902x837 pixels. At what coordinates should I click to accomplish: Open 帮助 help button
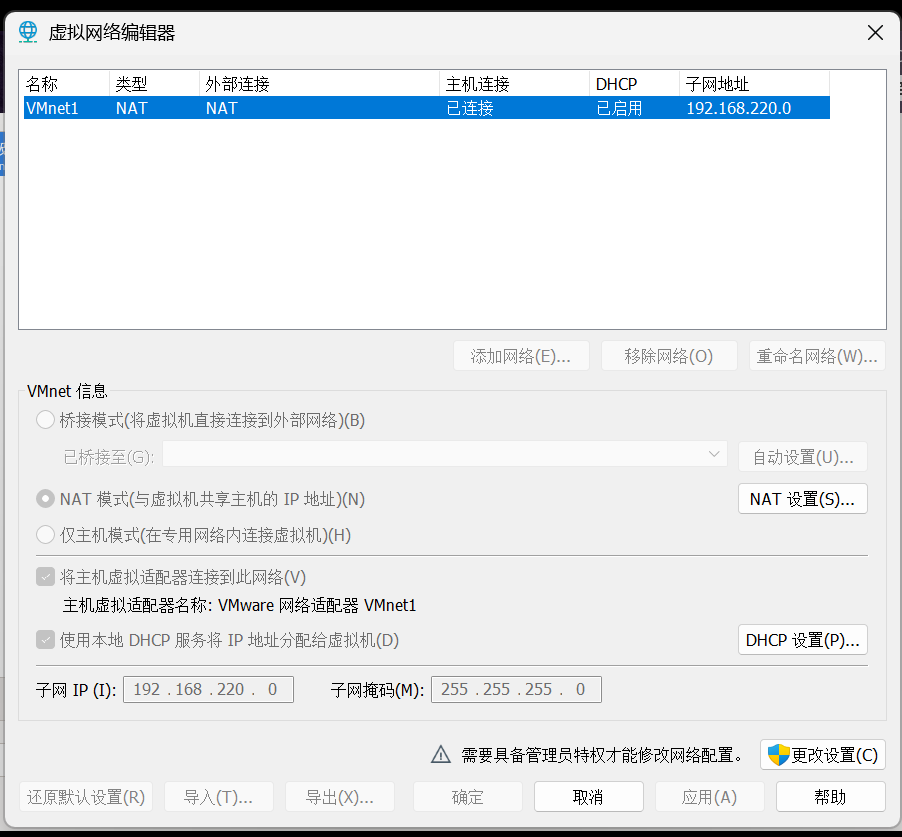point(830,797)
